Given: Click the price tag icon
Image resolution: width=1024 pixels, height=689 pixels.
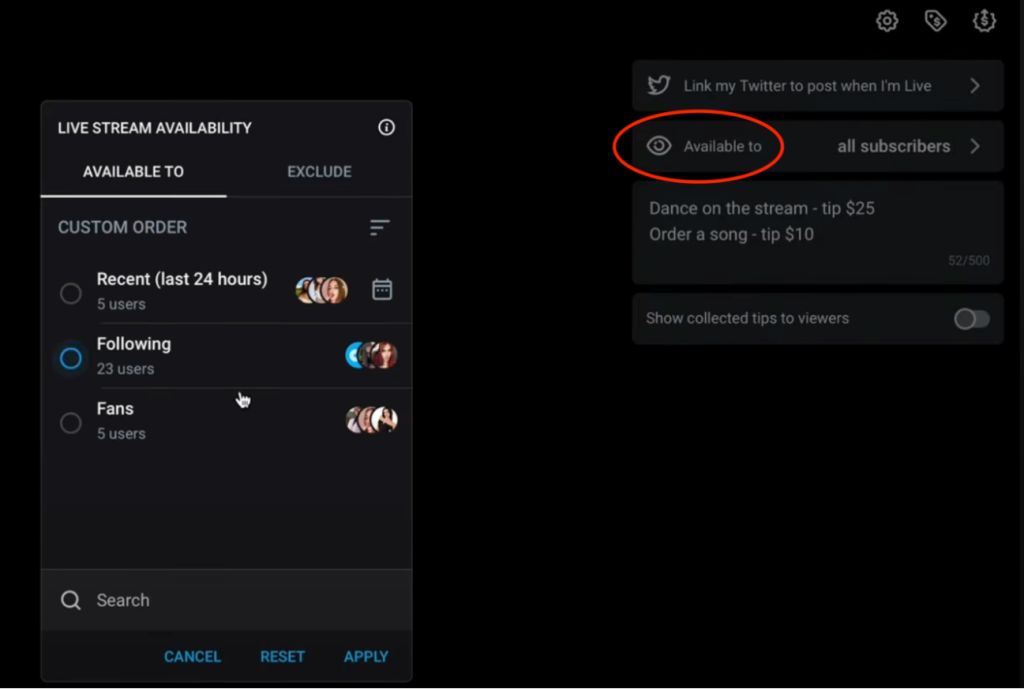Looking at the screenshot, I should pos(935,21).
